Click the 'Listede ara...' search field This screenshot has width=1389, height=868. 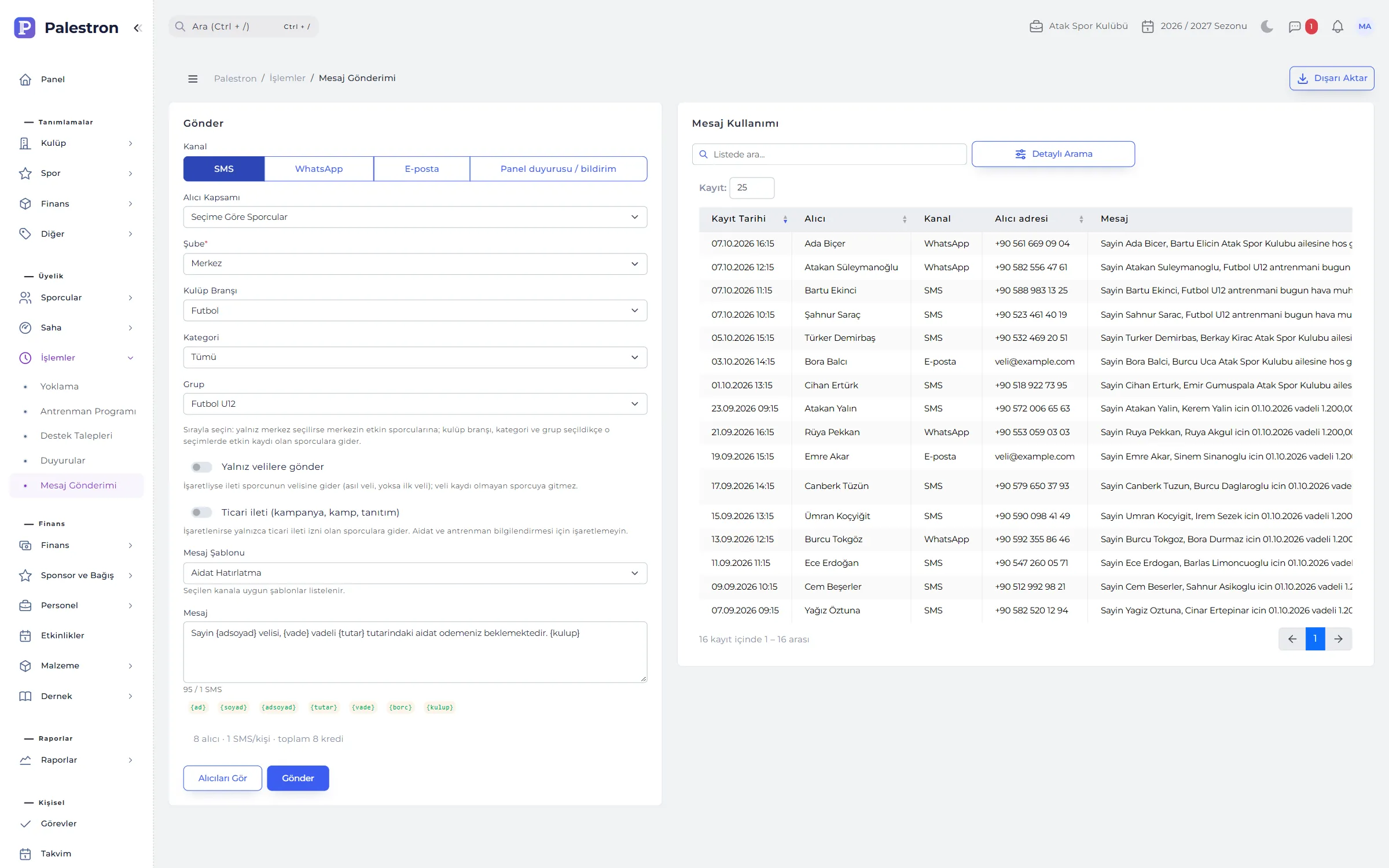point(829,155)
